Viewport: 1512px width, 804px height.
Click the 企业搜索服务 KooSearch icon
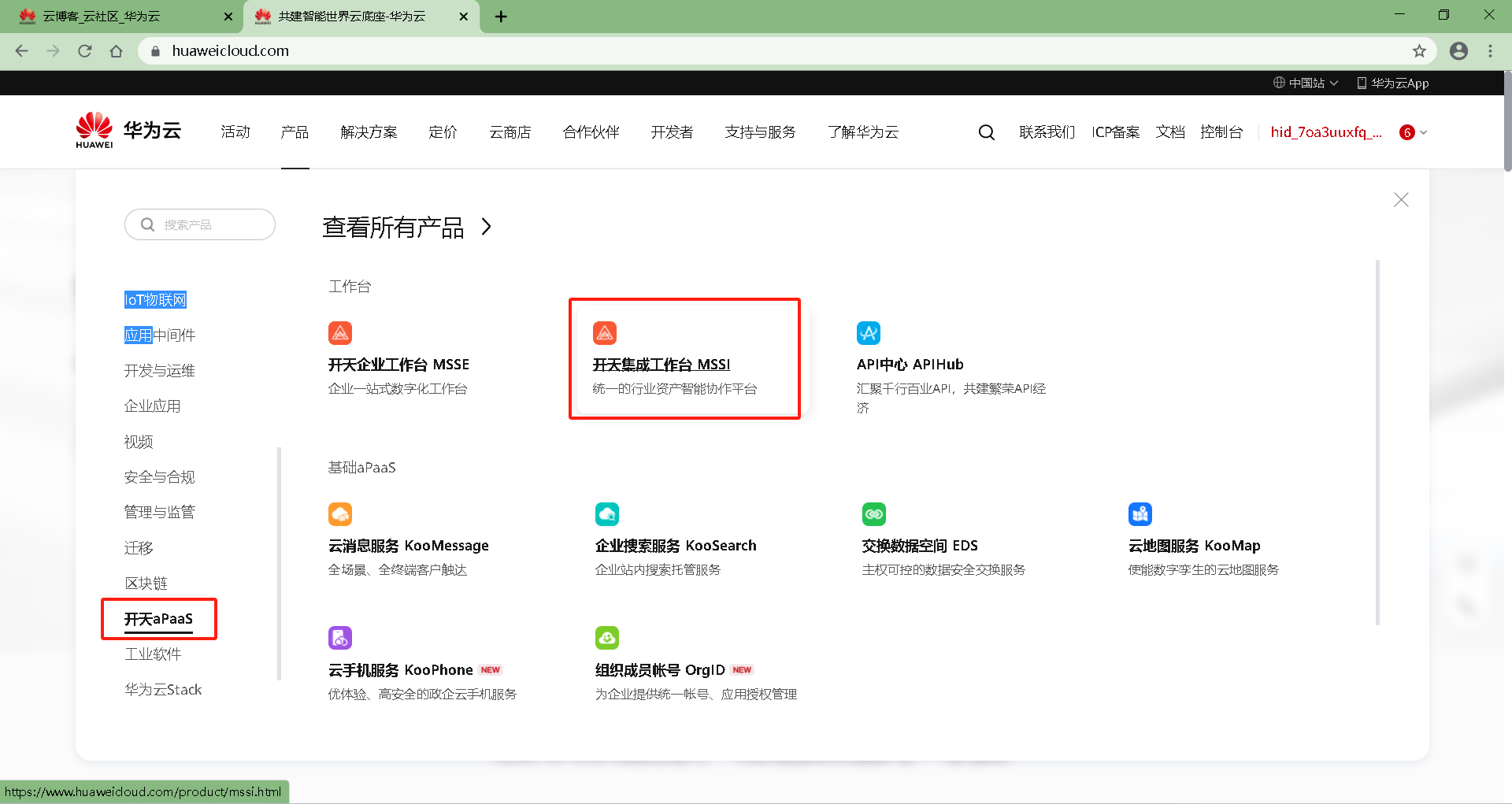pos(607,514)
